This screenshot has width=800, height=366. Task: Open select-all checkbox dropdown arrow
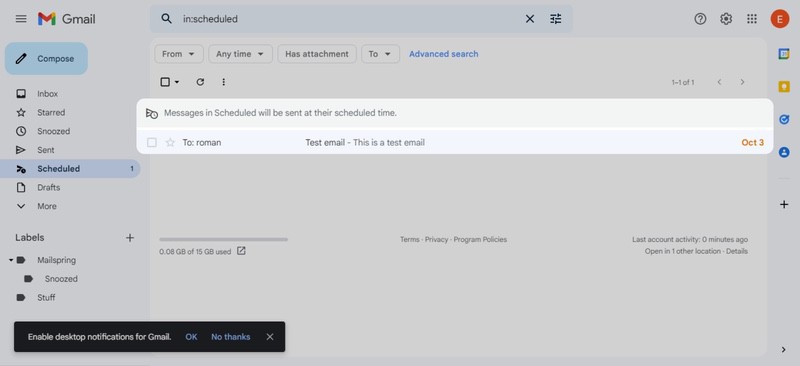[177, 82]
